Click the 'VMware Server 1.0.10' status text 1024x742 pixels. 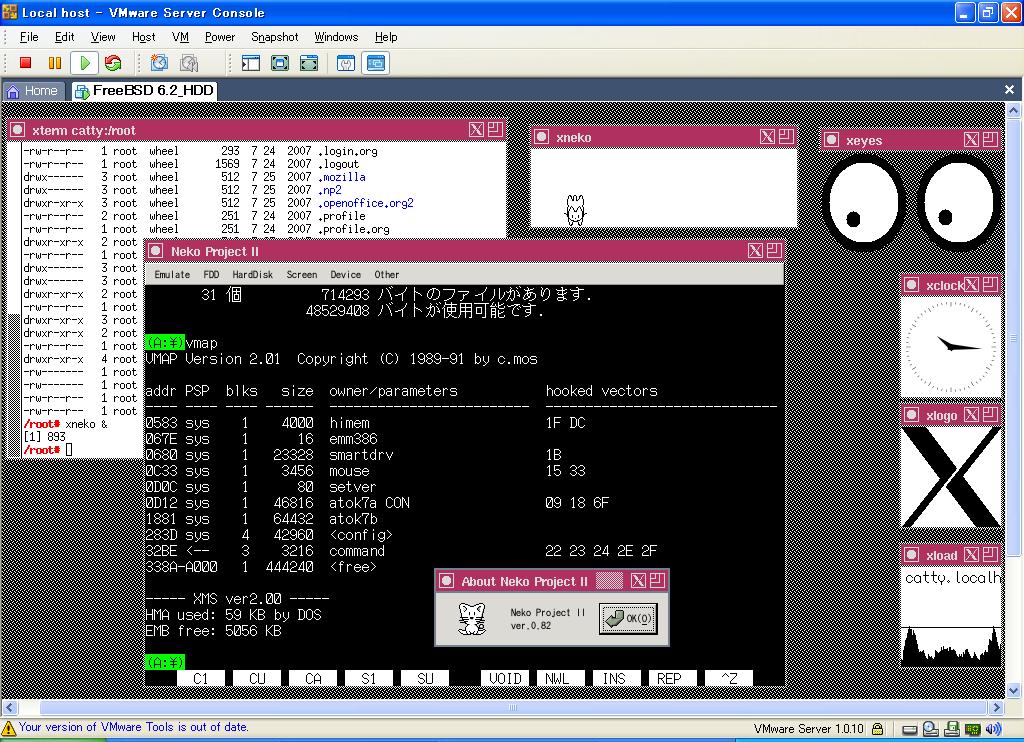point(808,729)
